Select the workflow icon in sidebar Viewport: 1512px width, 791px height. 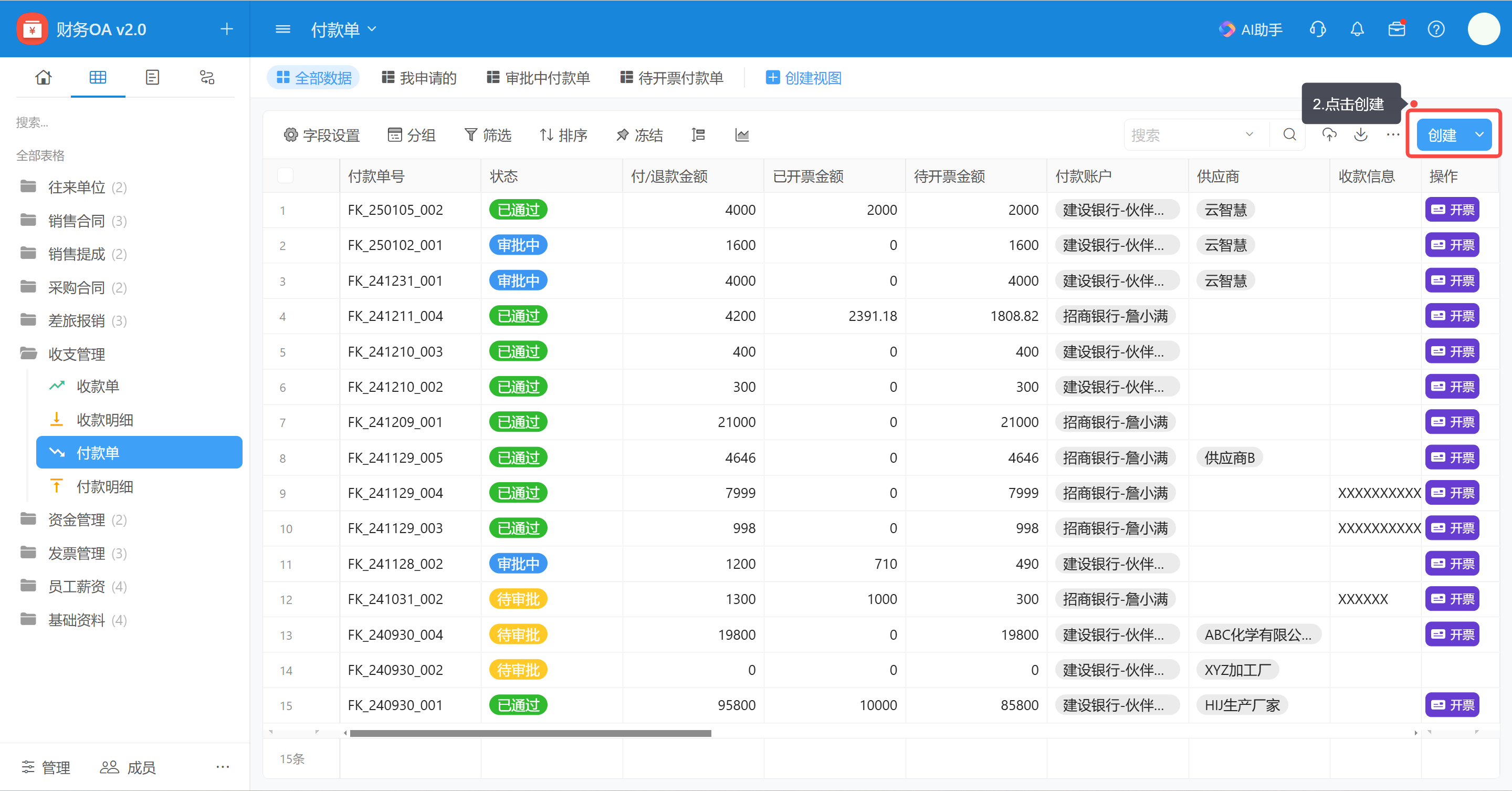pyautogui.click(x=207, y=78)
